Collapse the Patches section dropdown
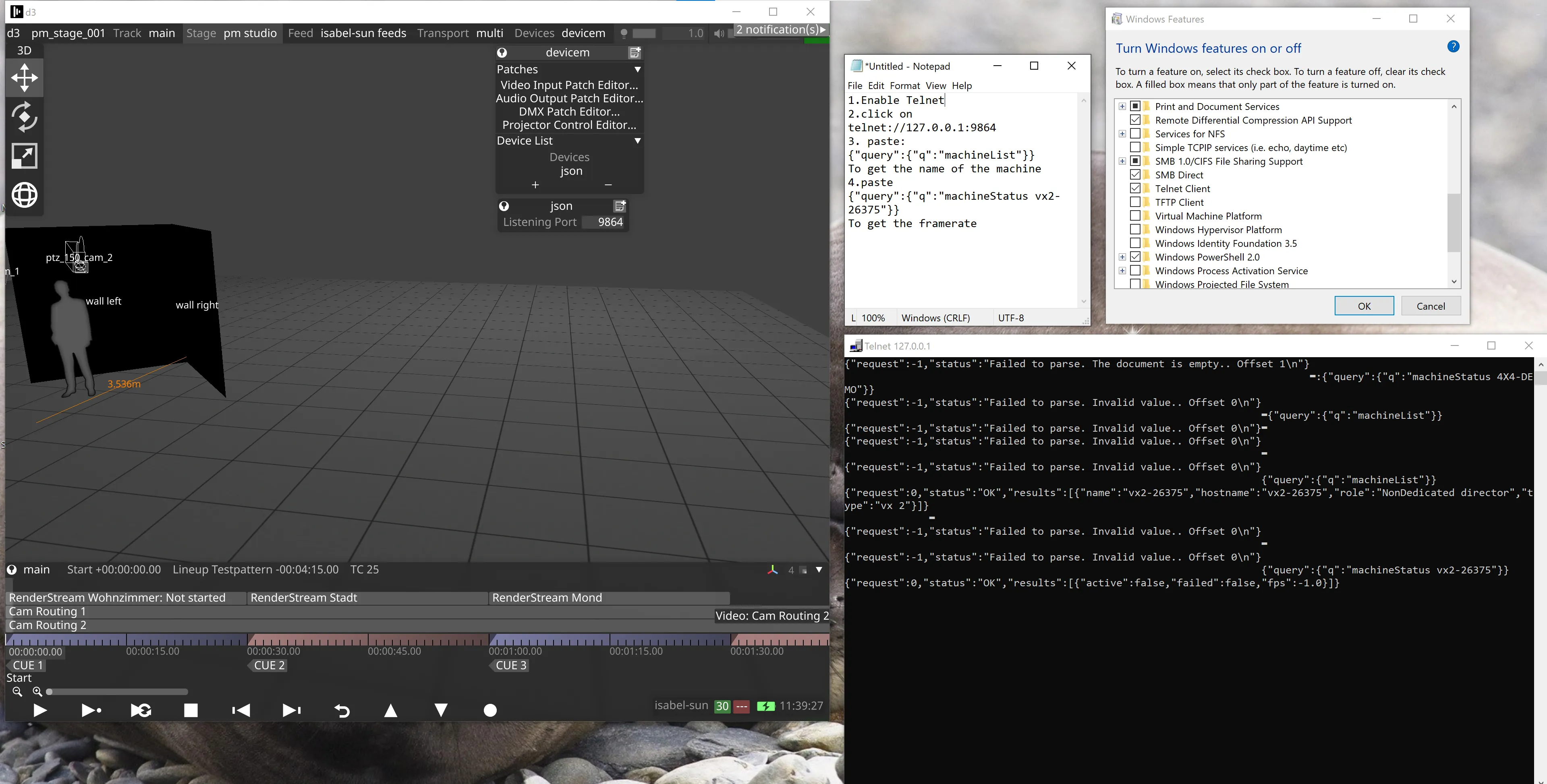1547x784 pixels. [x=638, y=69]
